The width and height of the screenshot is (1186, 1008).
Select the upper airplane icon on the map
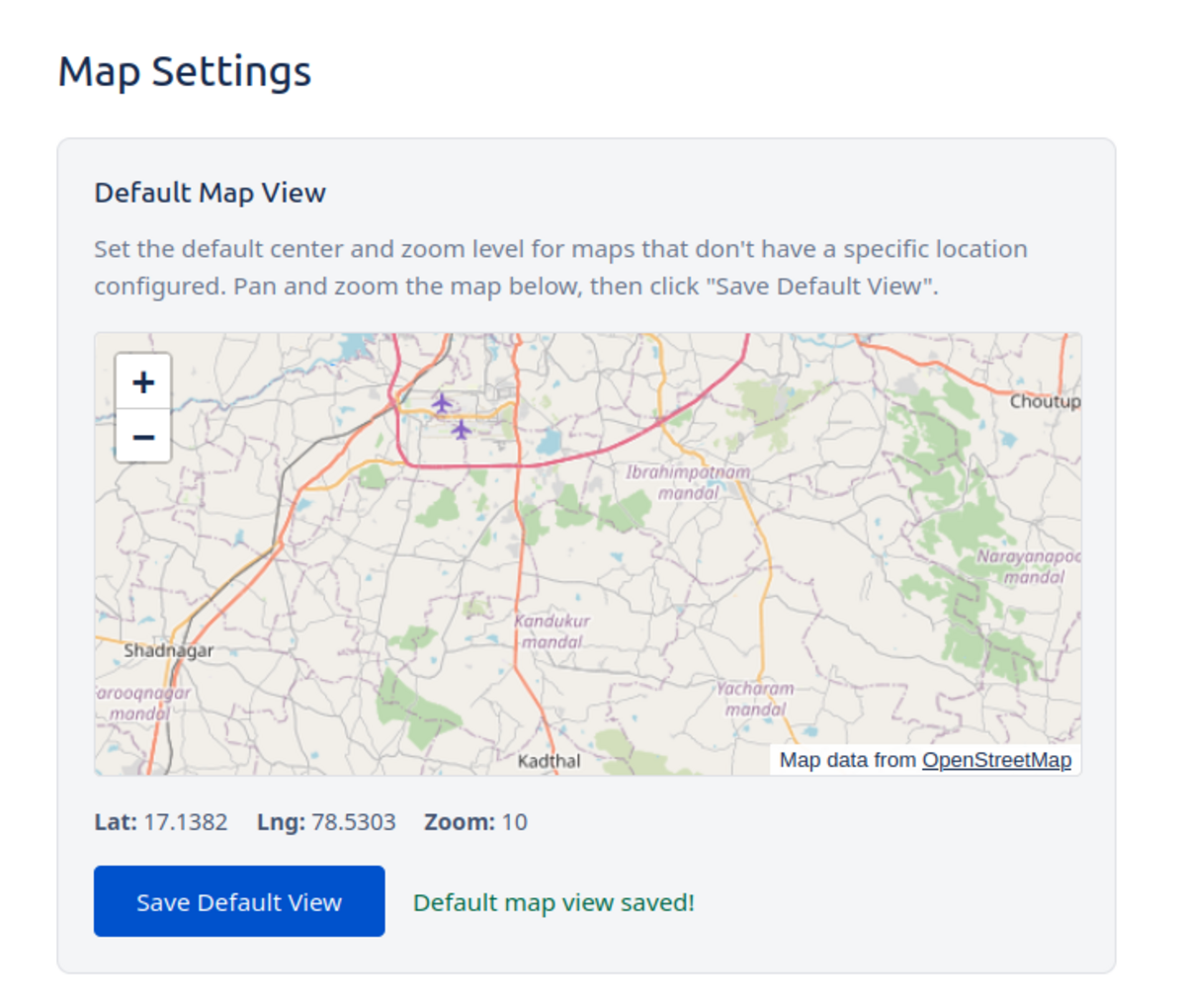click(x=444, y=402)
